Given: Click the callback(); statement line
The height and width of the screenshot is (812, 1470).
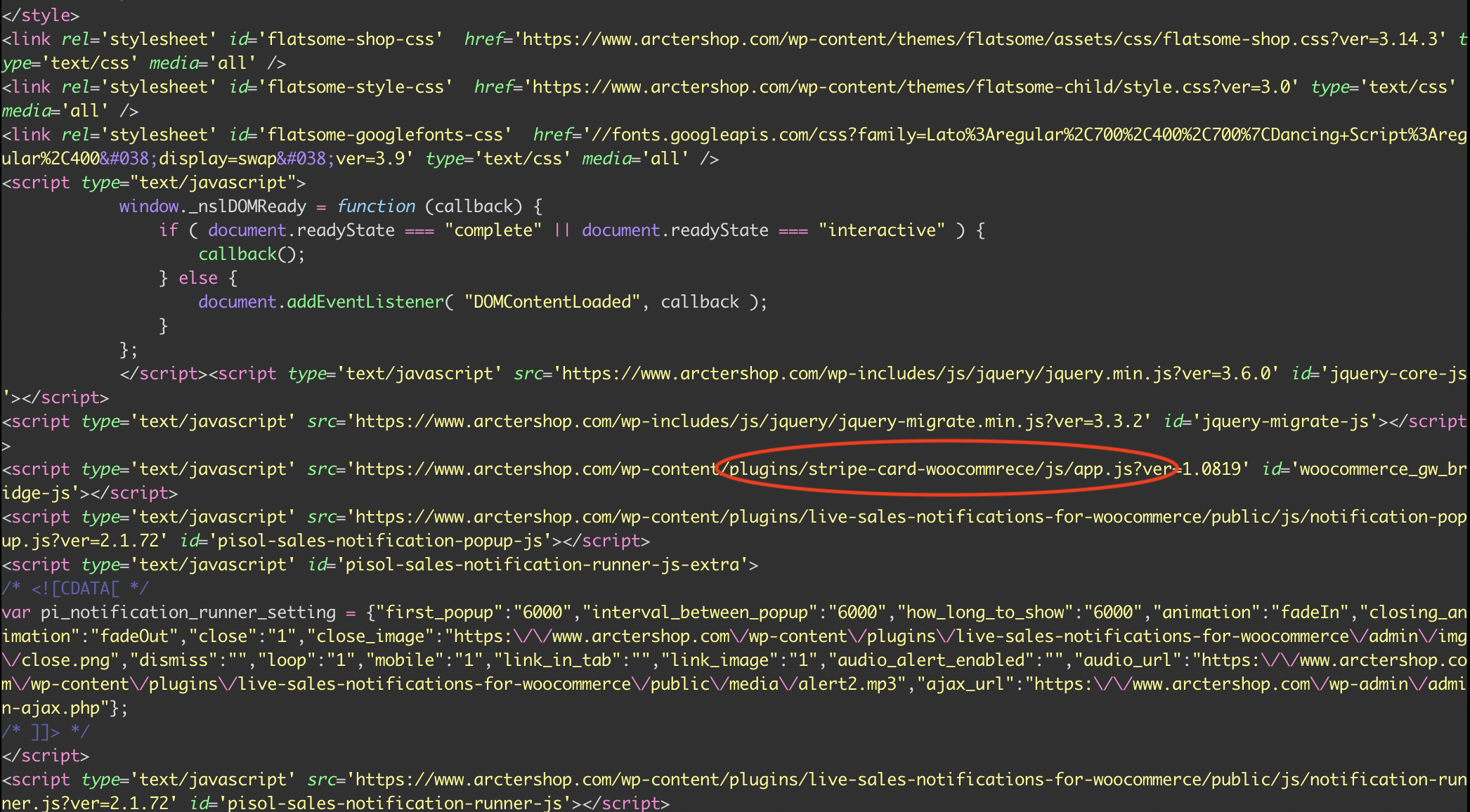Looking at the screenshot, I should [x=252, y=254].
